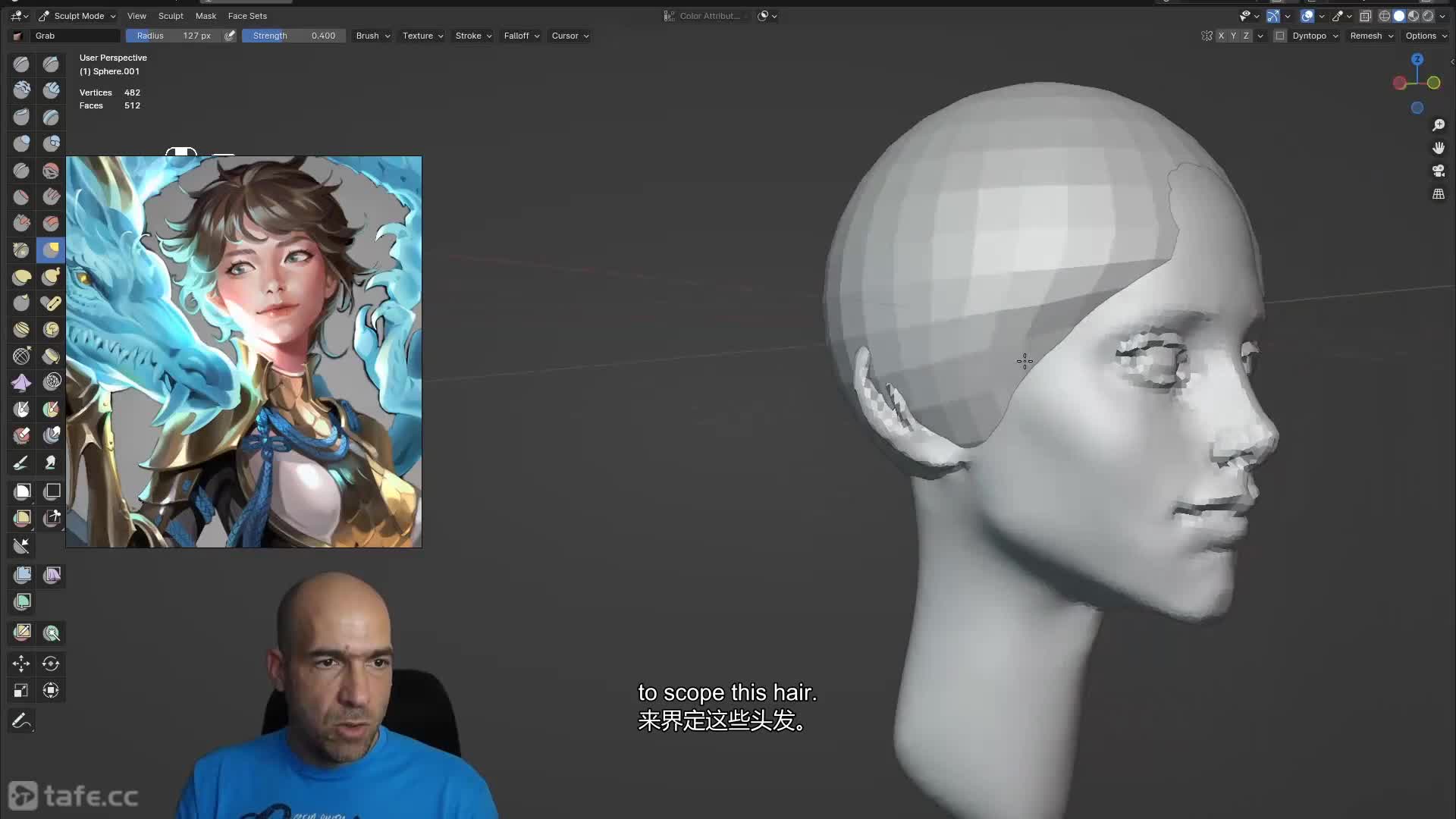Select the Line Project tool
This screenshot has height=819, width=1456.
tap(21, 546)
